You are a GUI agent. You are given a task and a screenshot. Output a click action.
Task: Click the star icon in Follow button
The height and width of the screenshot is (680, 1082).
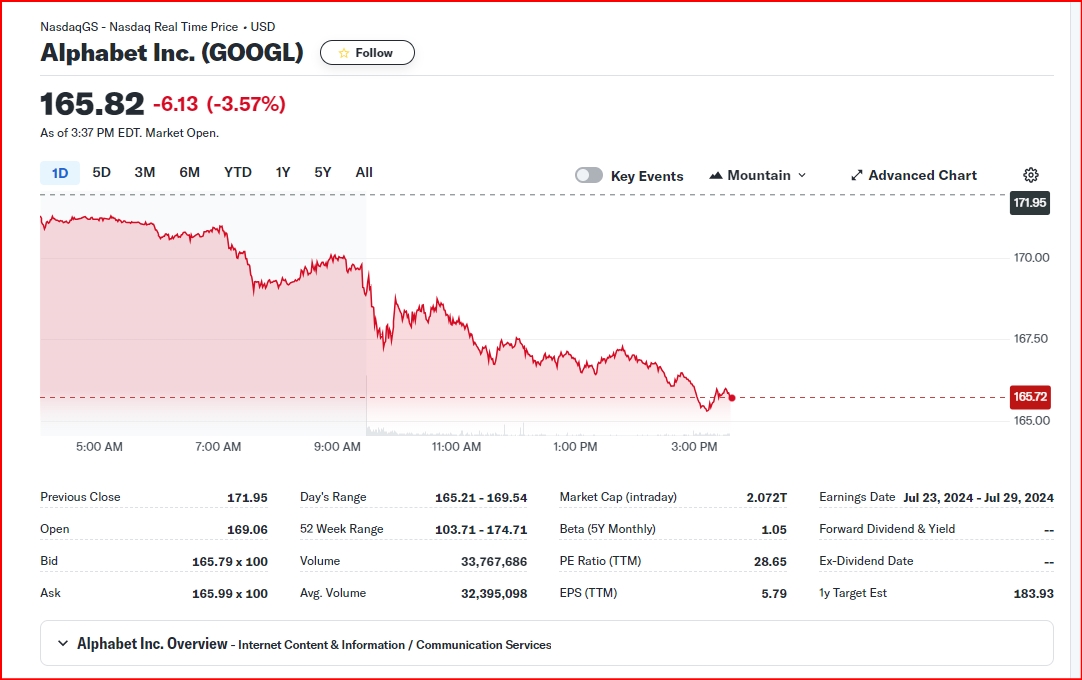coord(344,53)
